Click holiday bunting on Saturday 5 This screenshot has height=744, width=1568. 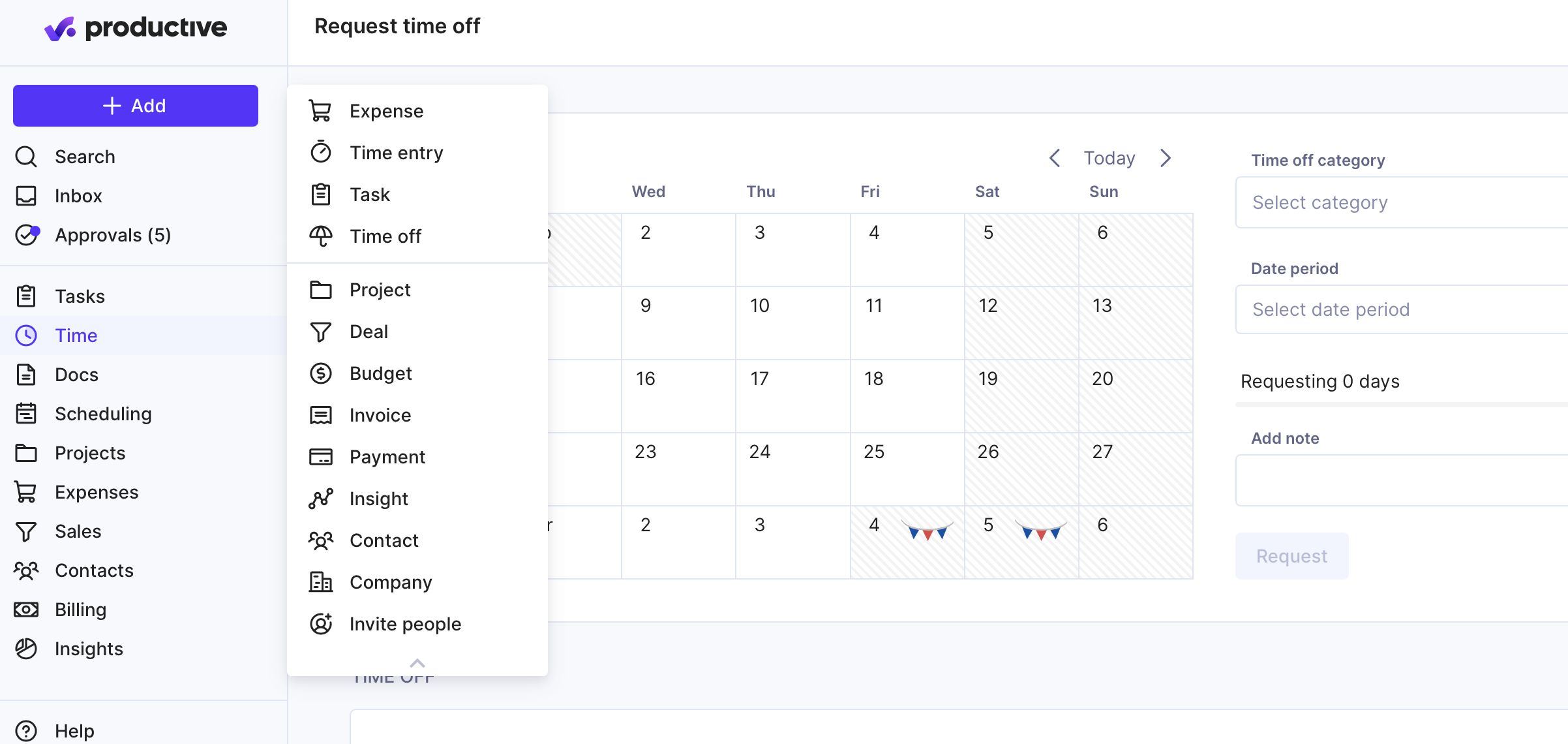1041,529
